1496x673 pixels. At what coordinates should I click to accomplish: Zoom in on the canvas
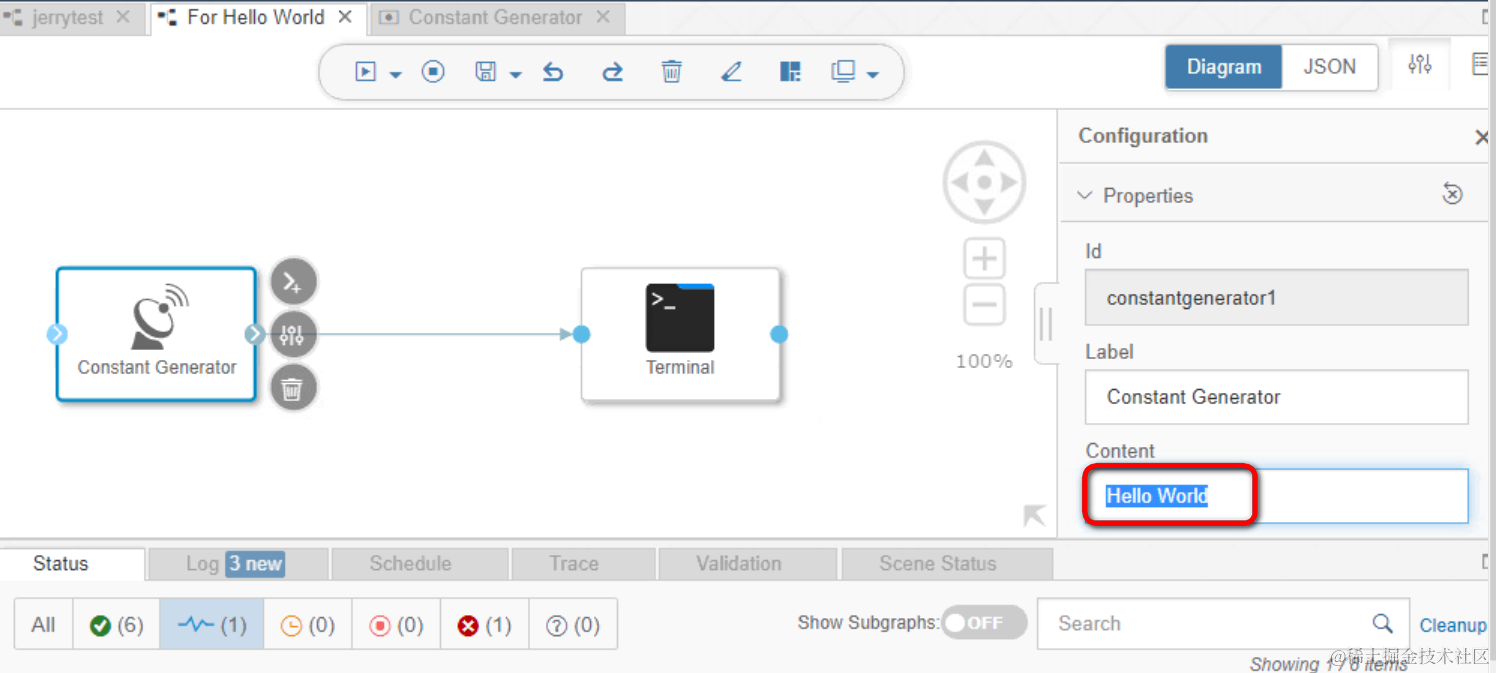tap(985, 260)
